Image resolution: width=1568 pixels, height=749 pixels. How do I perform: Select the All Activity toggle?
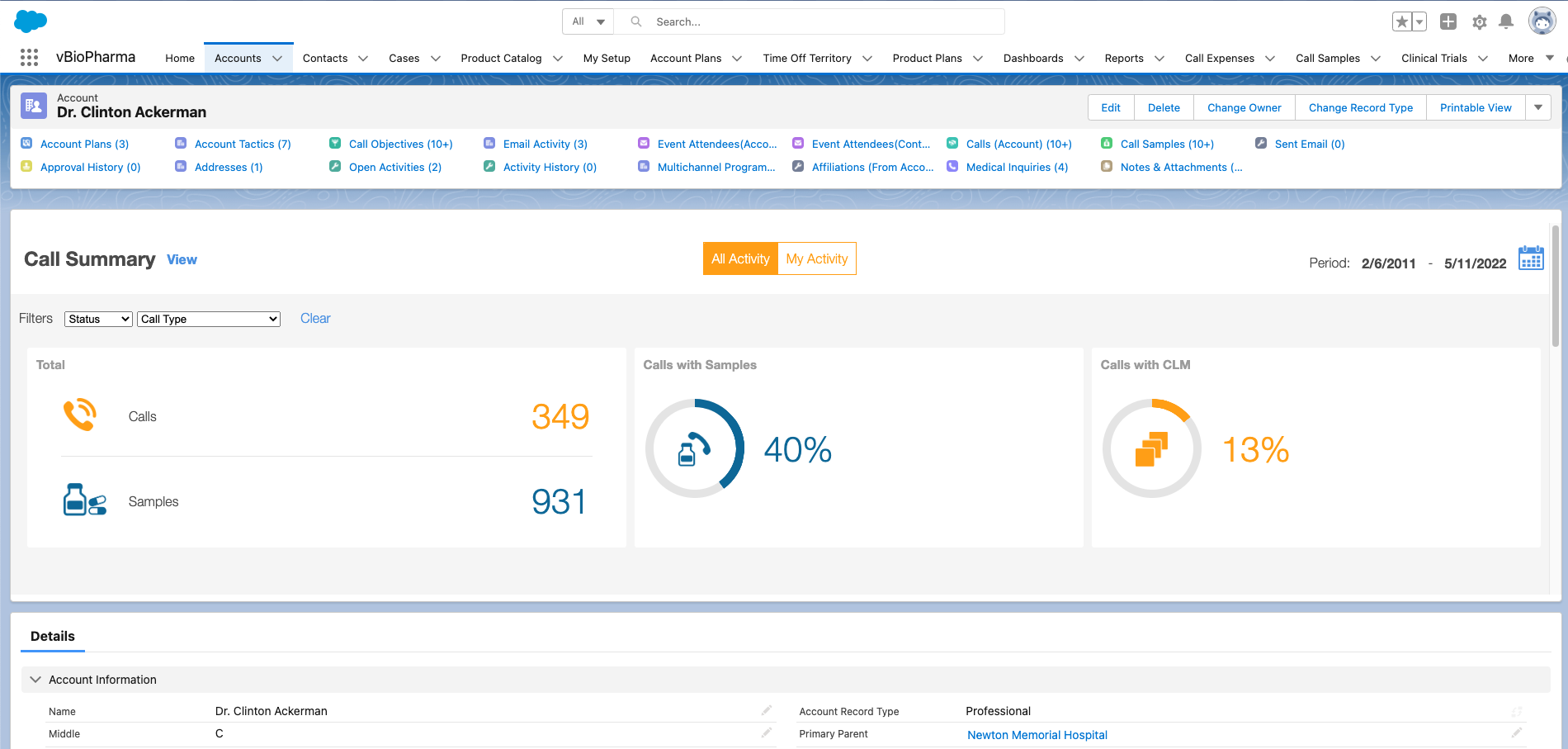[740, 259]
